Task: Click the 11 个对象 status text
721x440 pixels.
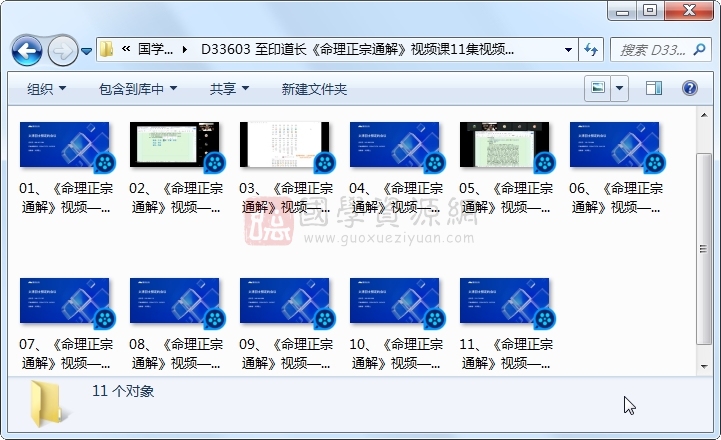Action: (123, 391)
